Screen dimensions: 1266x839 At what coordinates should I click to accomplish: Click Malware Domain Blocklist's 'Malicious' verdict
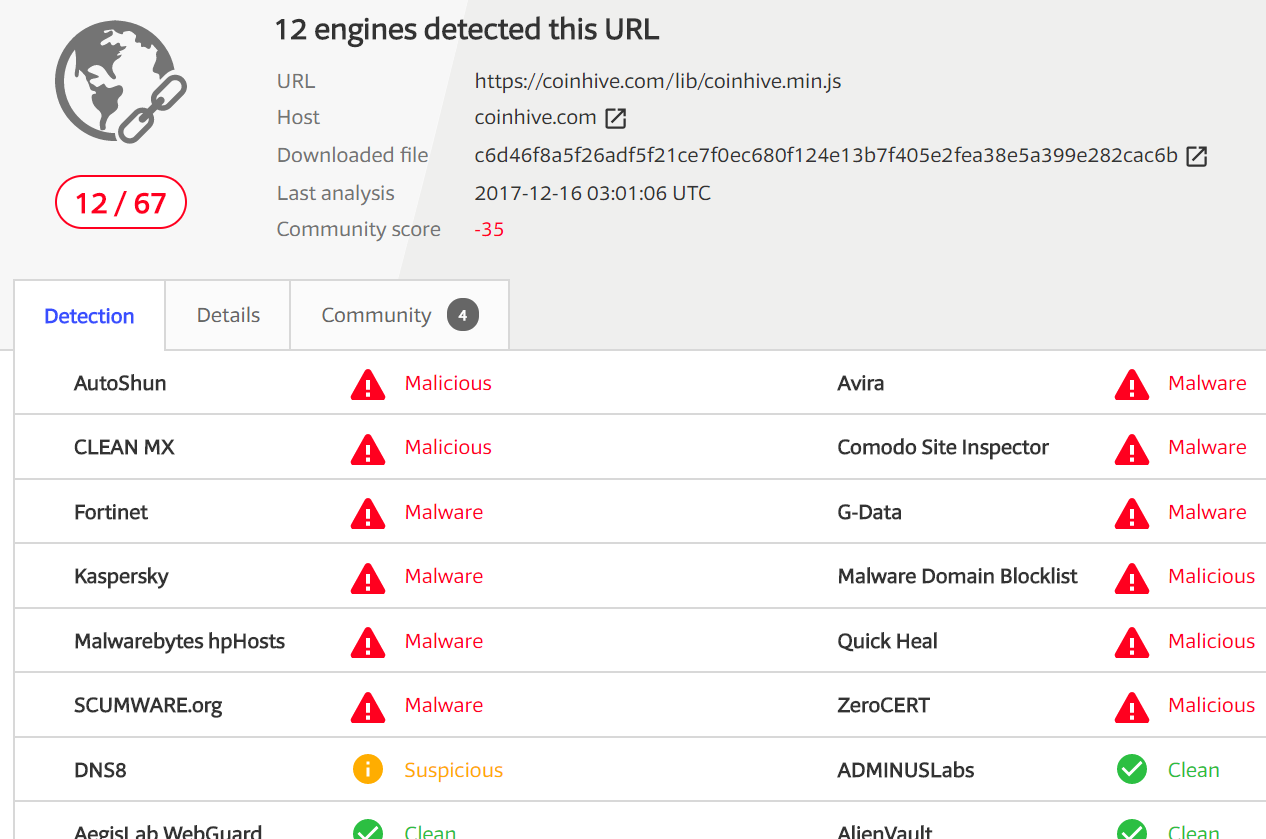[x=1212, y=576]
